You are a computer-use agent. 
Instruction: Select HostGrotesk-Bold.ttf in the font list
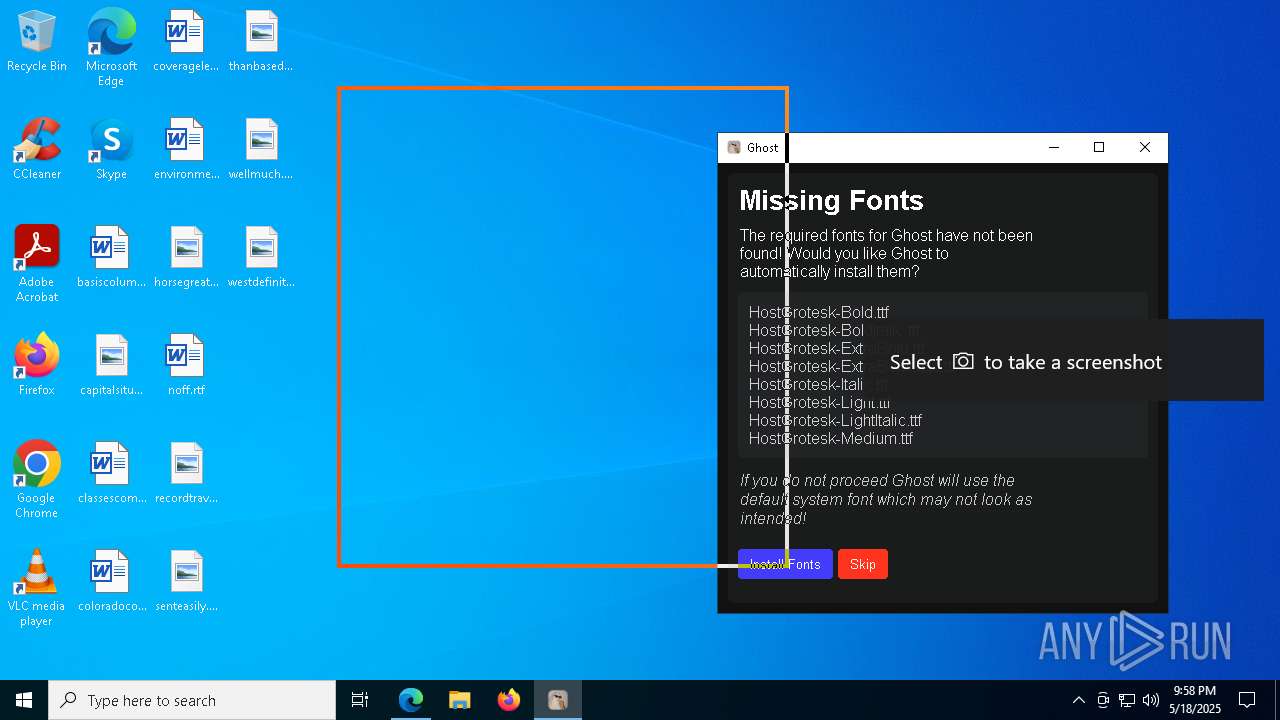(x=819, y=313)
